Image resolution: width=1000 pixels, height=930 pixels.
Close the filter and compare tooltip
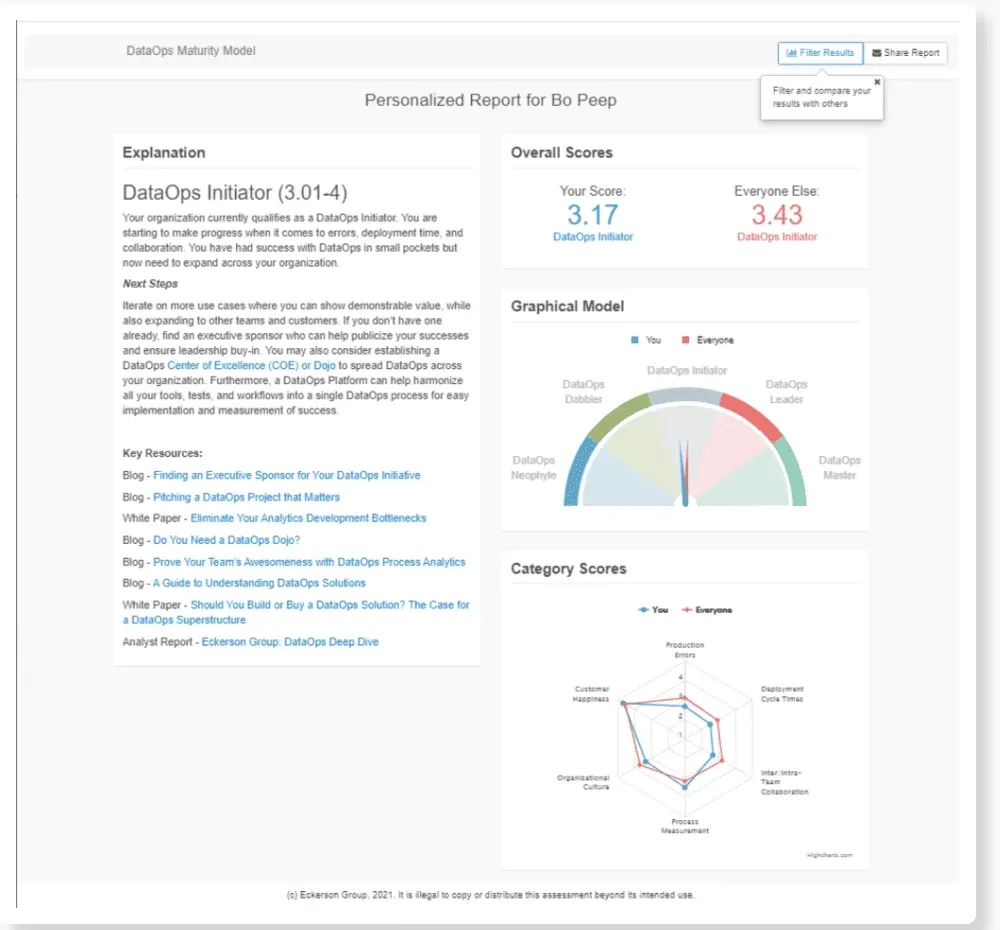(877, 82)
